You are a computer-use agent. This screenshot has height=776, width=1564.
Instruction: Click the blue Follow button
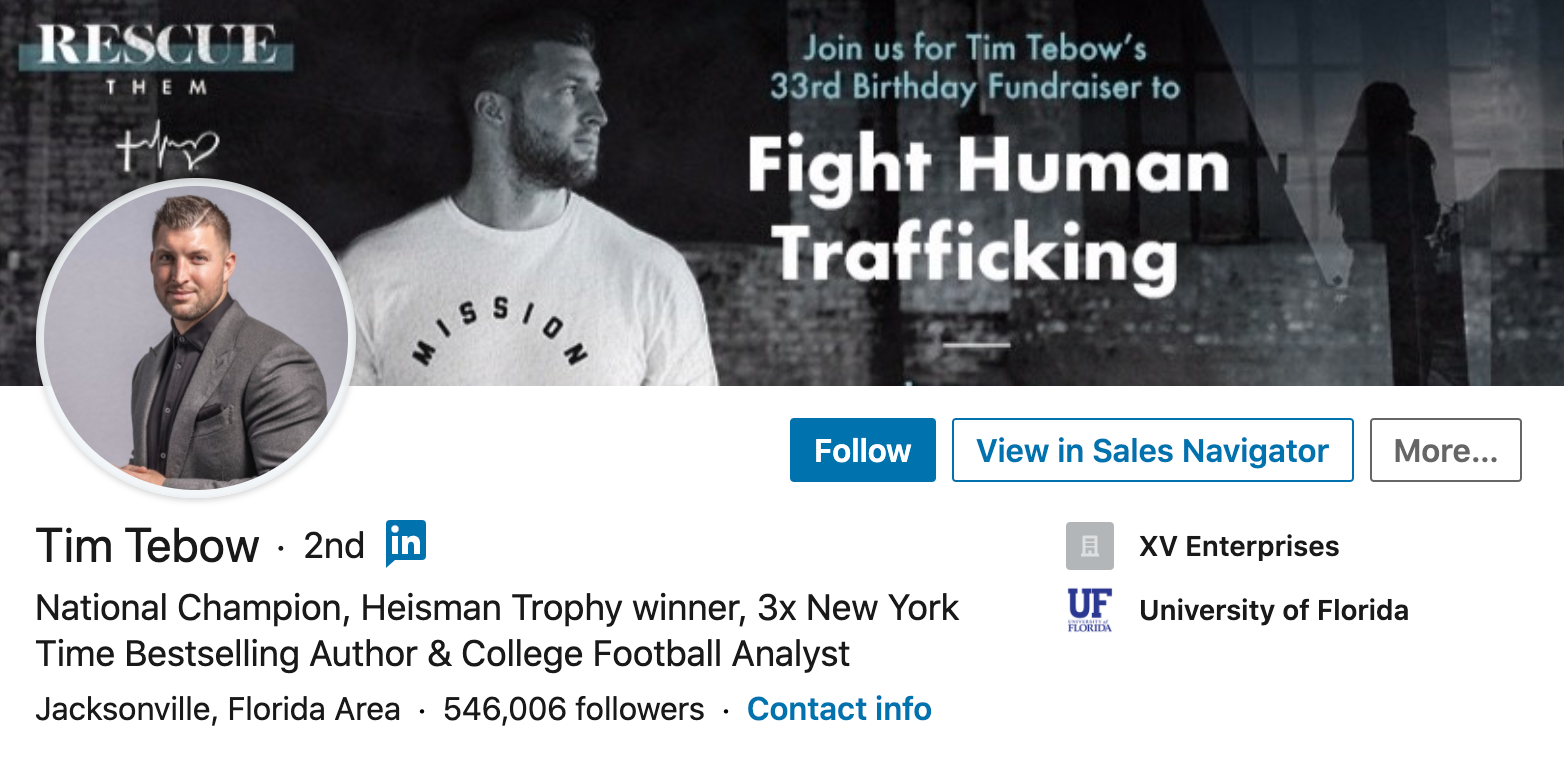862,450
